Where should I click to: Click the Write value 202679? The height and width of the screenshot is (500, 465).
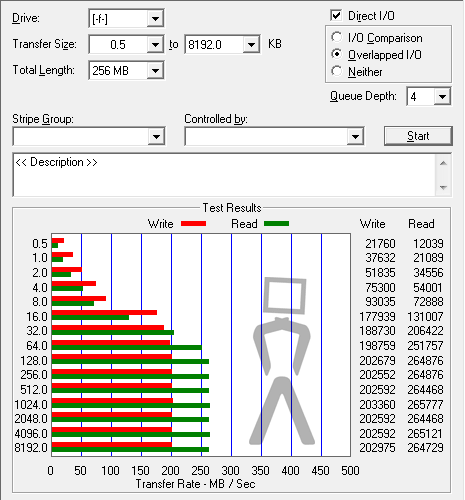click(x=377, y=361)
